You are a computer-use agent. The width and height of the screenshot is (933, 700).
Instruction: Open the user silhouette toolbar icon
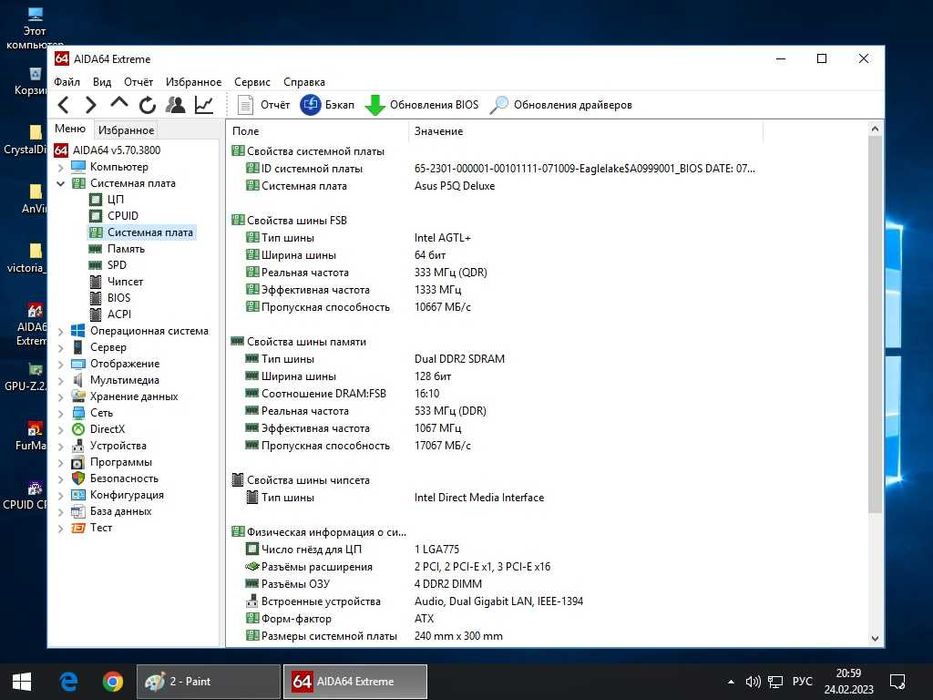click(x=175, y=105)
